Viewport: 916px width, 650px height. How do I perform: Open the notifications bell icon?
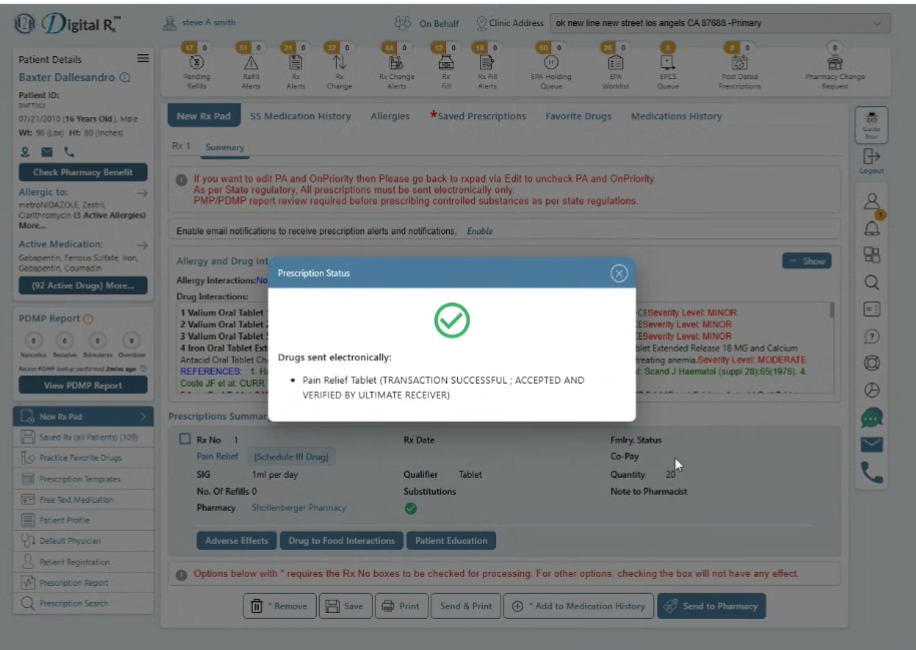pos(872,228)
